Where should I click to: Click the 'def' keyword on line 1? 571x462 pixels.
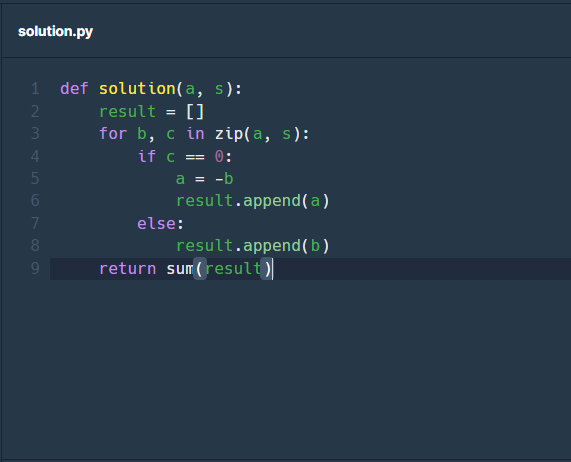[74, 89]
